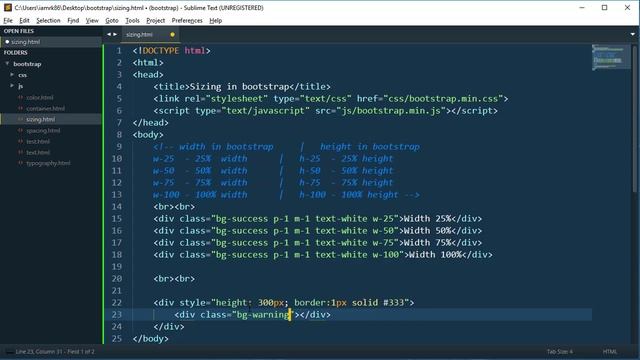Open the Selection menu
Screen dimensions: 640x360
tap(48, 20)
